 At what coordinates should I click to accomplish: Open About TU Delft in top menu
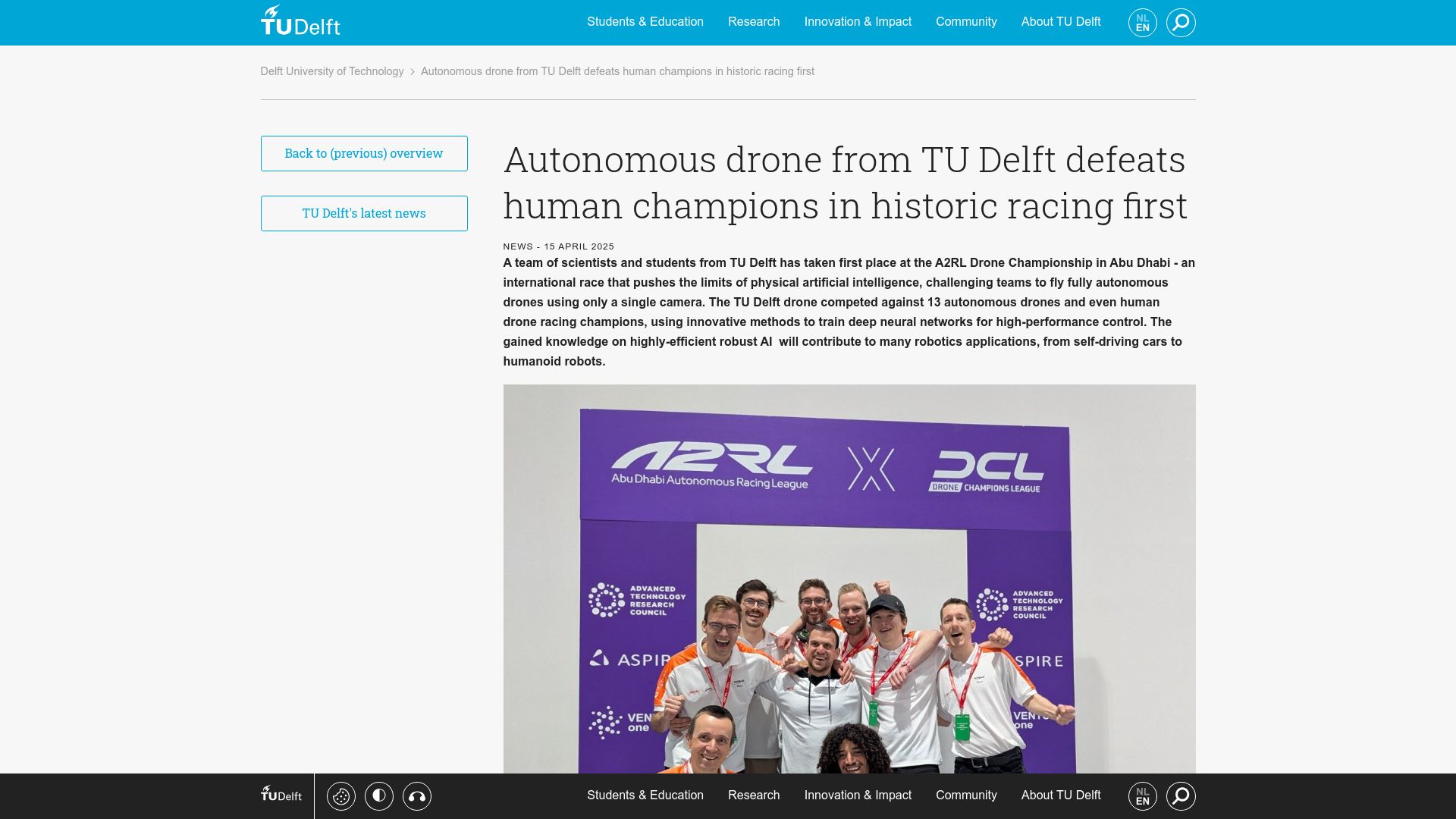1061,21
